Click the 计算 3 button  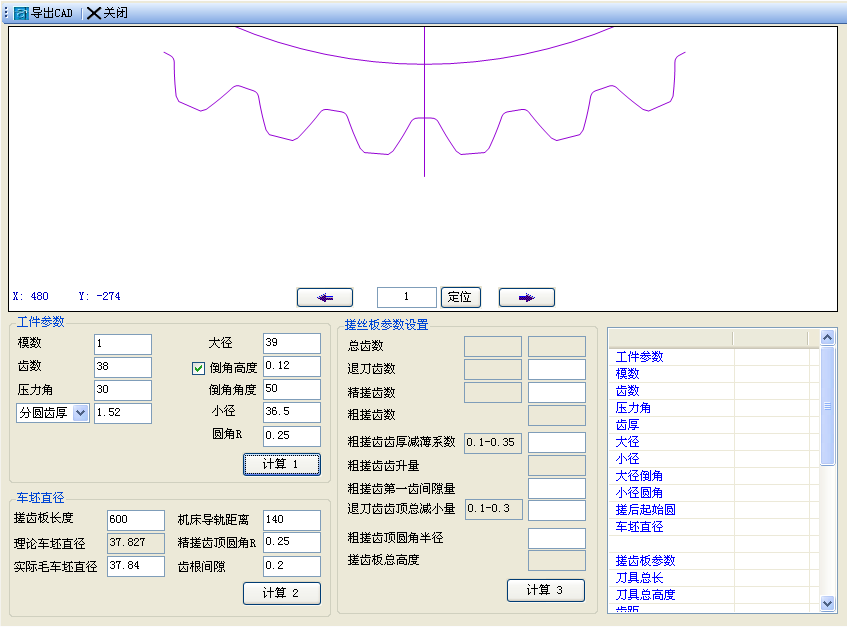(x=545, y=590)
